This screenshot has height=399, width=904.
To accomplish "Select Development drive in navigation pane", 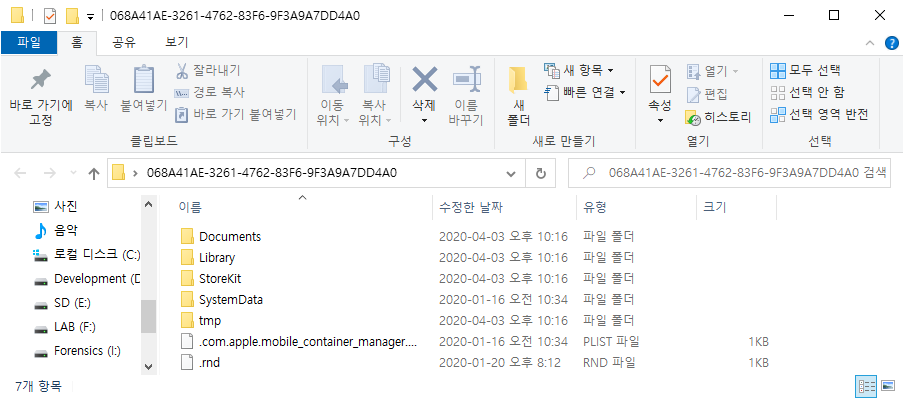I will 86,278.
